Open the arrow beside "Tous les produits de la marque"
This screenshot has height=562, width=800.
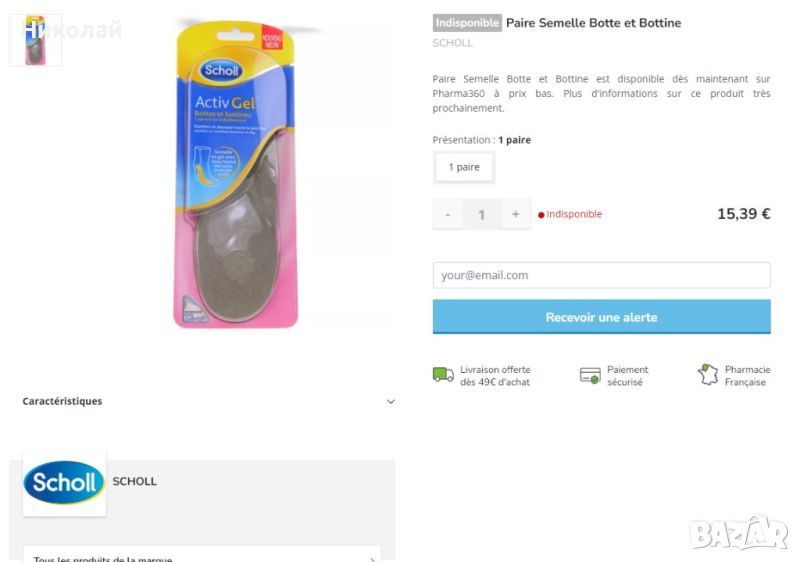372,559
